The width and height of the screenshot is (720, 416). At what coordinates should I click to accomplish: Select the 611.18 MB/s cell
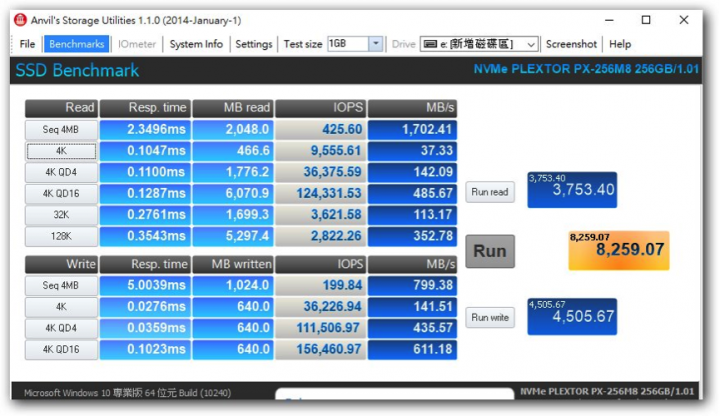click(x=412, y=349)
